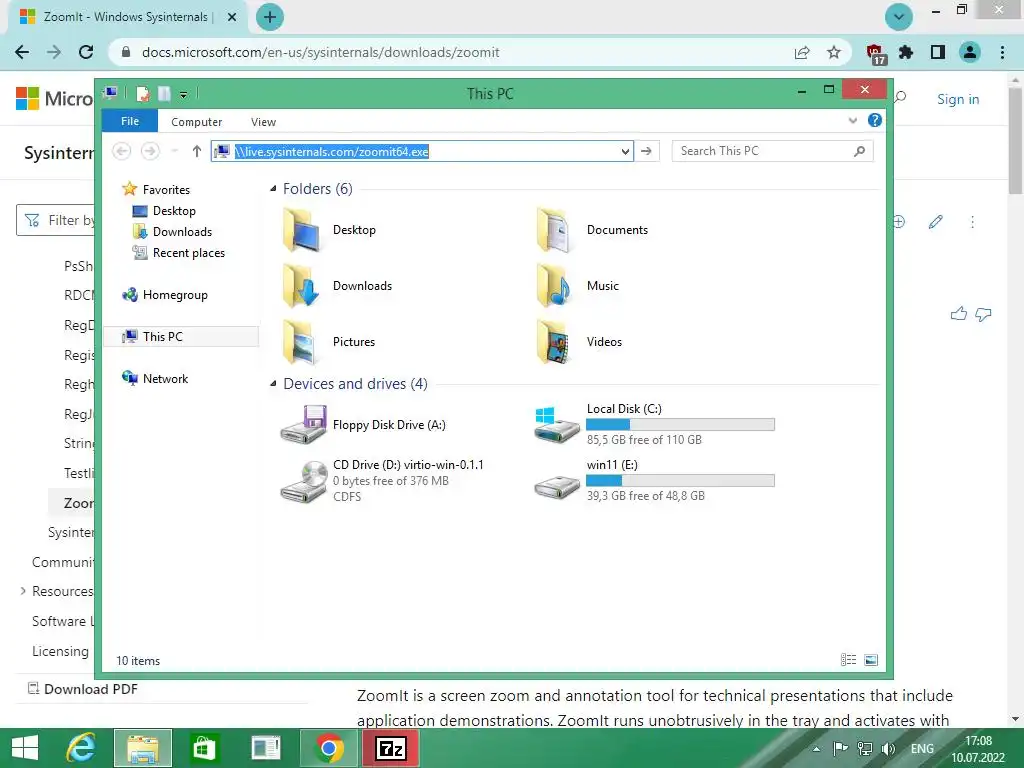1024x768 pixels.
Task: Open Chrome extensions puzzle icon
Action: (906, 52)
